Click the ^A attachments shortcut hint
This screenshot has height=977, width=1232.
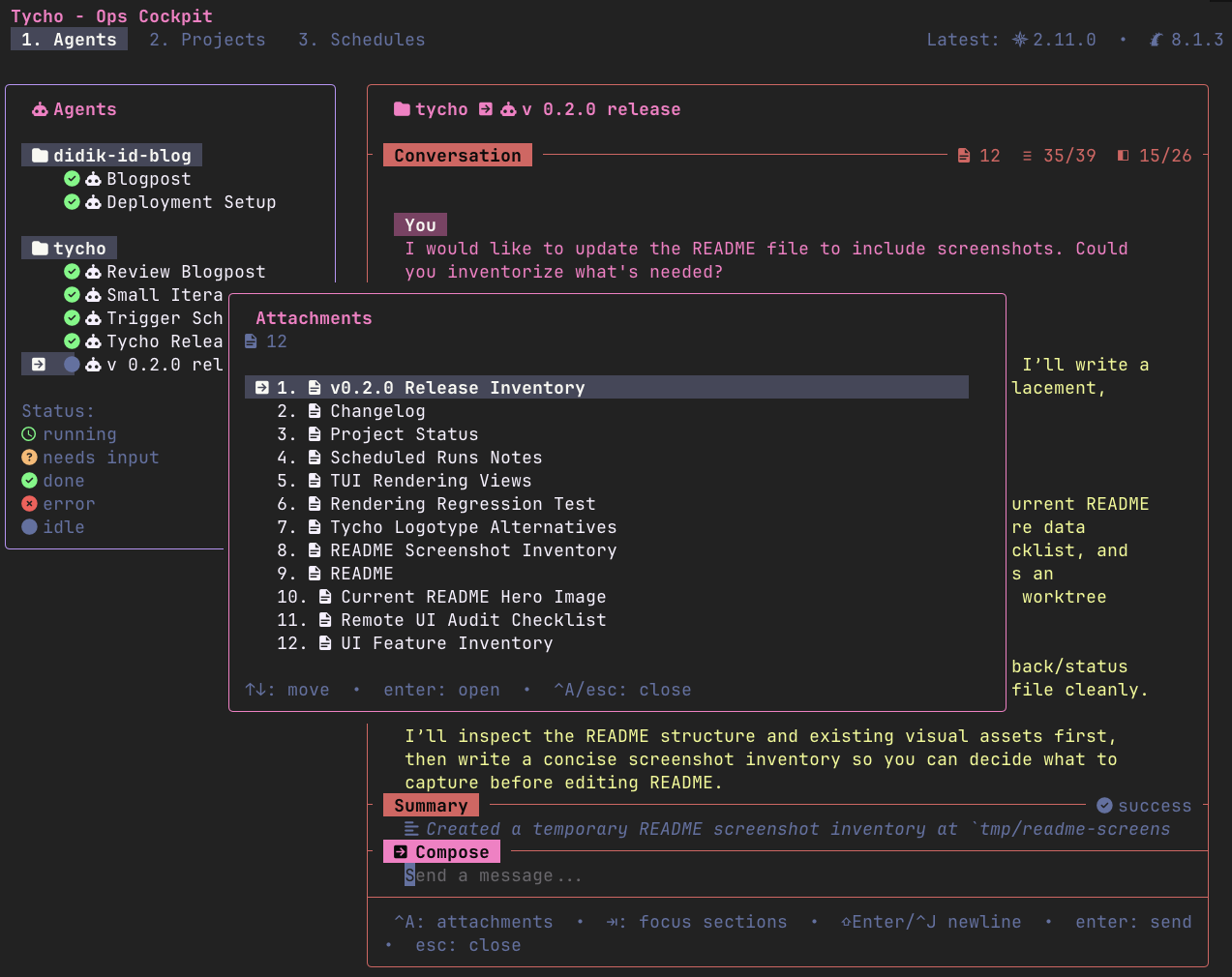[473, 922]
